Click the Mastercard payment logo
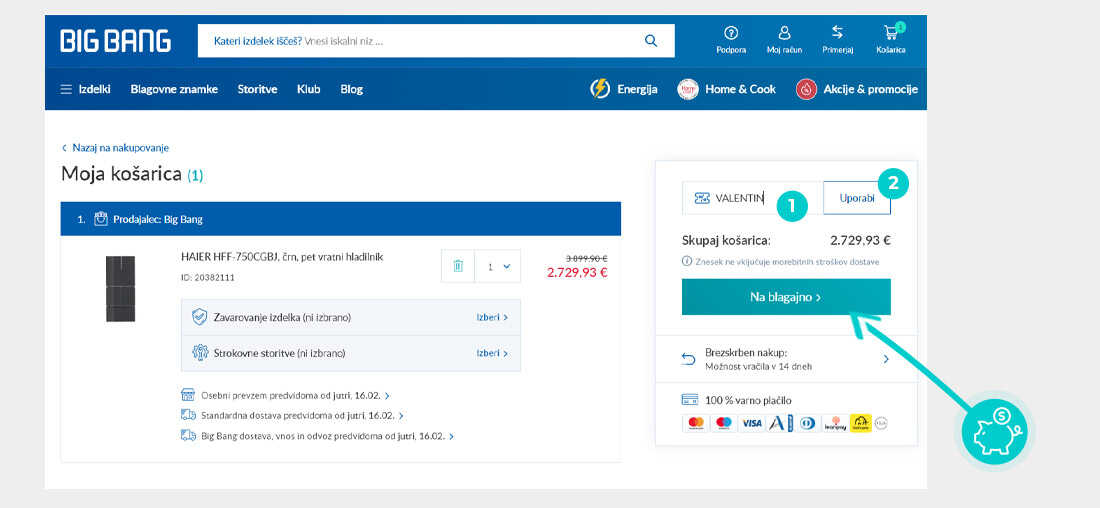The image size is (1100, 508). click(695, 422)
